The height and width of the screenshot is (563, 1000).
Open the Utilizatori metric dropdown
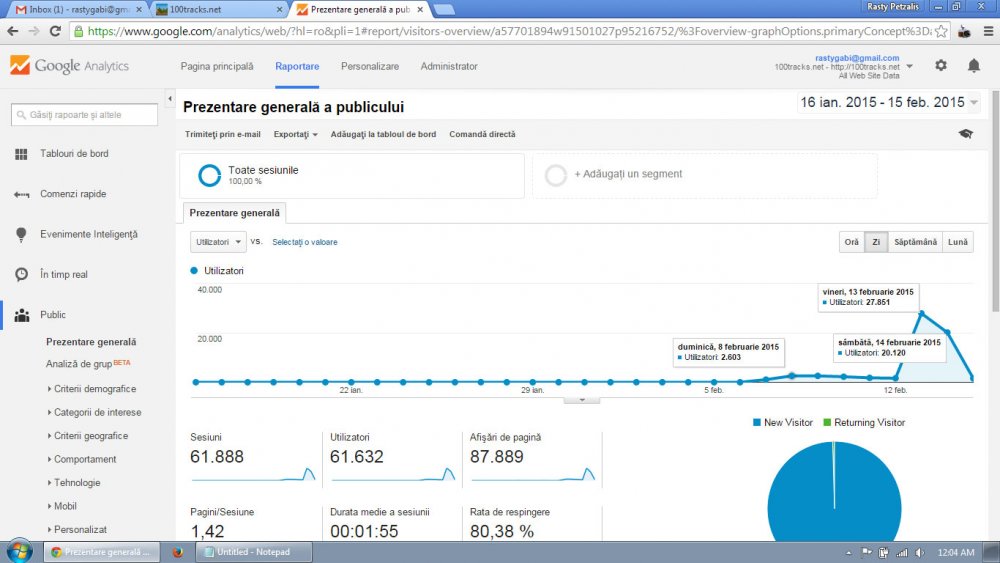218,242
